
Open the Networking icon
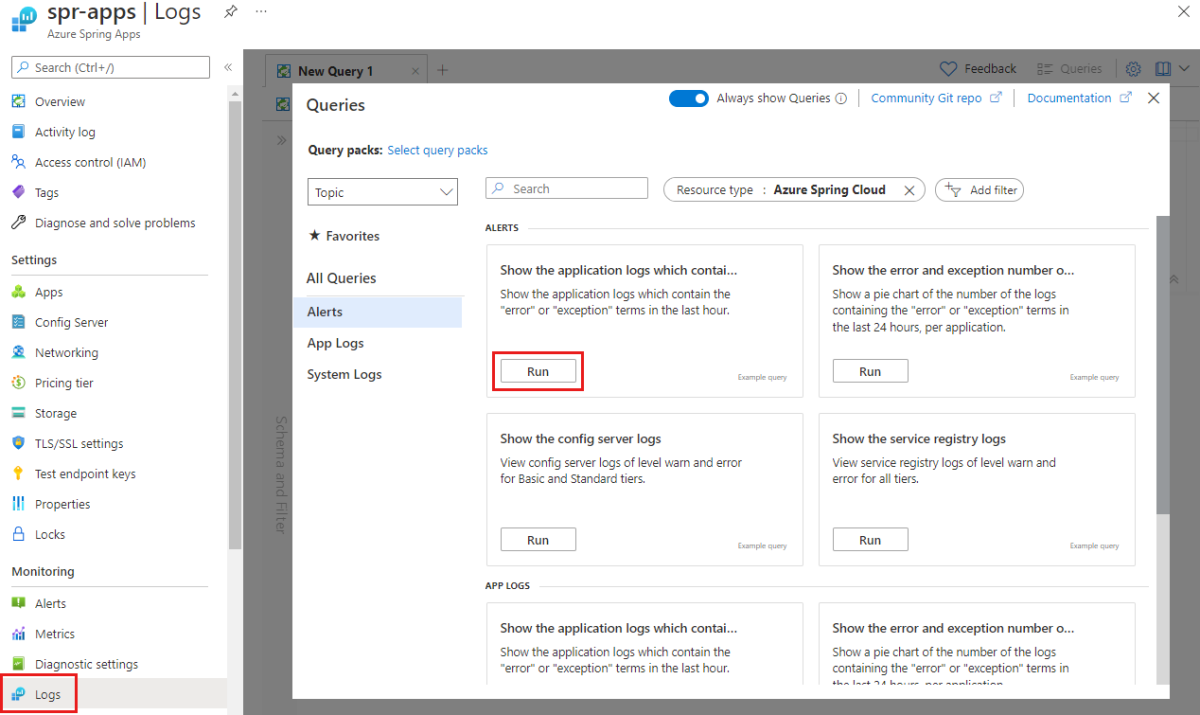click(18, 352)
